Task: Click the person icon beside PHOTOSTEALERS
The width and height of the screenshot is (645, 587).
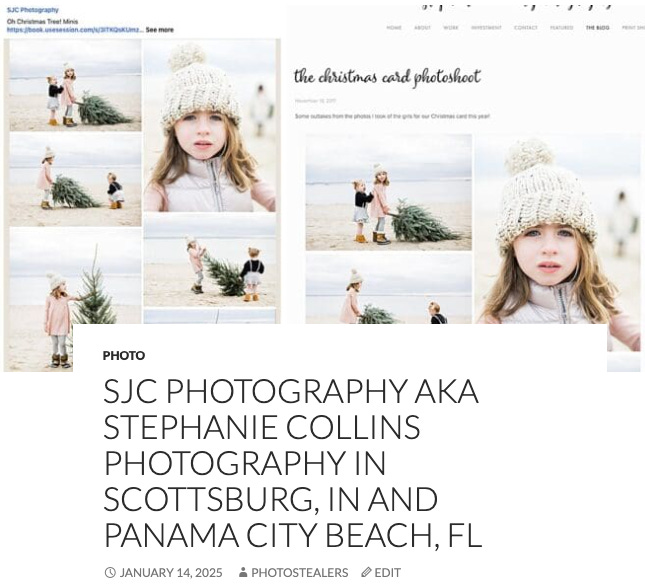Action: 243,572
